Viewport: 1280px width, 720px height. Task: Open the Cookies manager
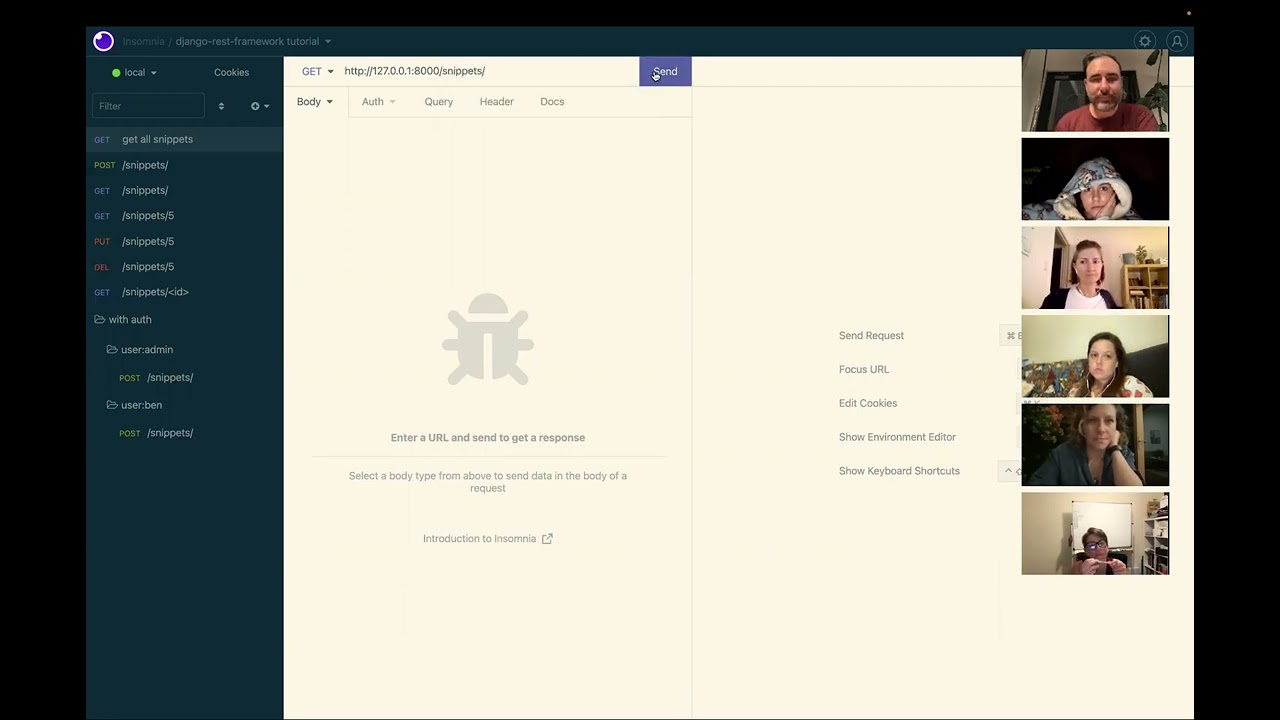231,72
